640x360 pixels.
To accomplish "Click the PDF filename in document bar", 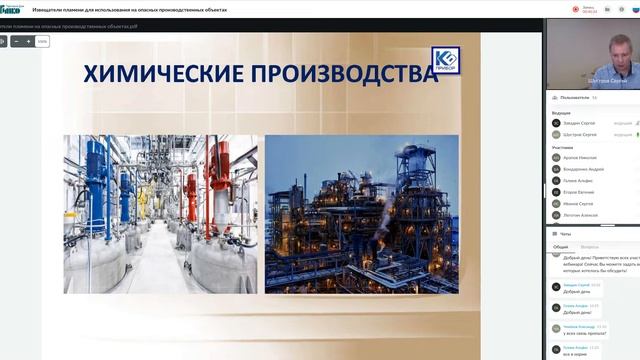I will pyautogui.click(x=69, y=27).
